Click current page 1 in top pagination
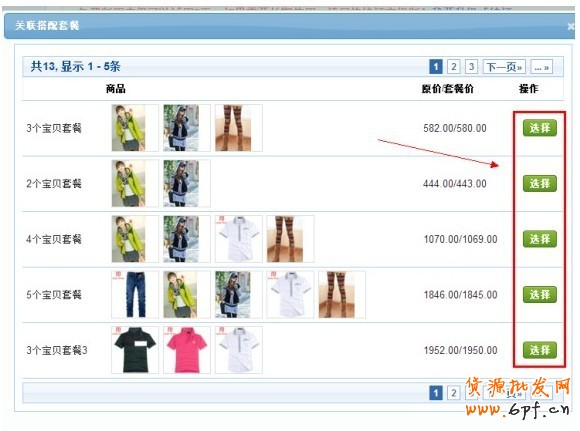Screen dimensions: 580x431 click(436, 67)
